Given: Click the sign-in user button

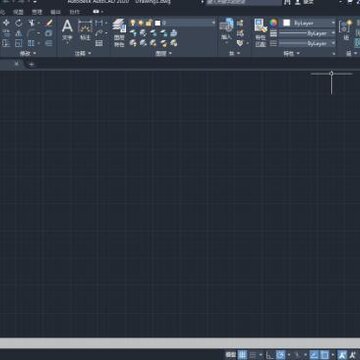Looking at the screenshot, I should (x=304, y=2).
